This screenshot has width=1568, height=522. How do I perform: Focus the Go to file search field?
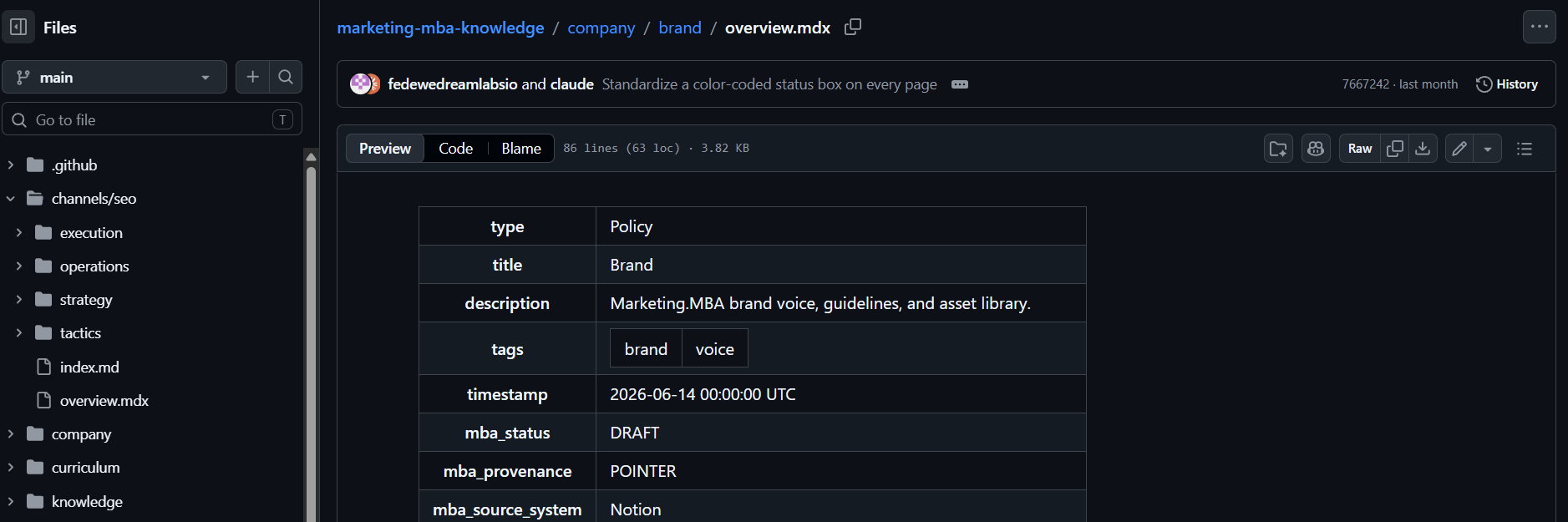pyautogui.click(x=152, y=119)
